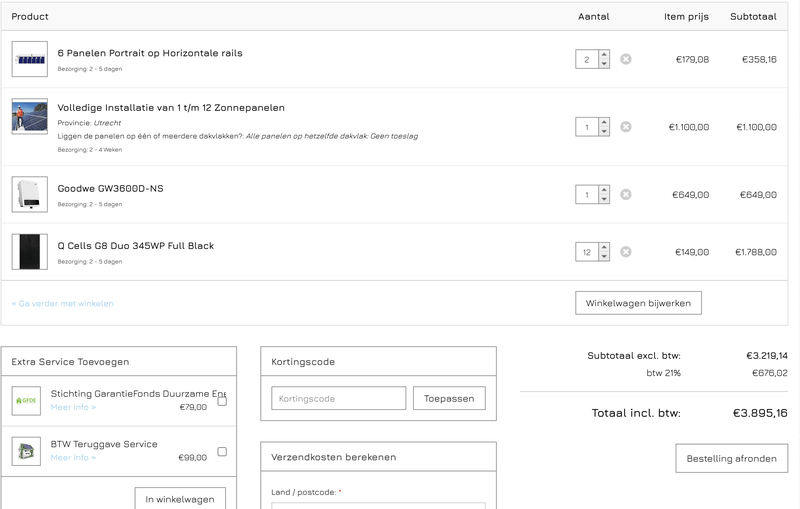Open the 6 Panelen Portrait product thumbnail

tap(30, 59)
